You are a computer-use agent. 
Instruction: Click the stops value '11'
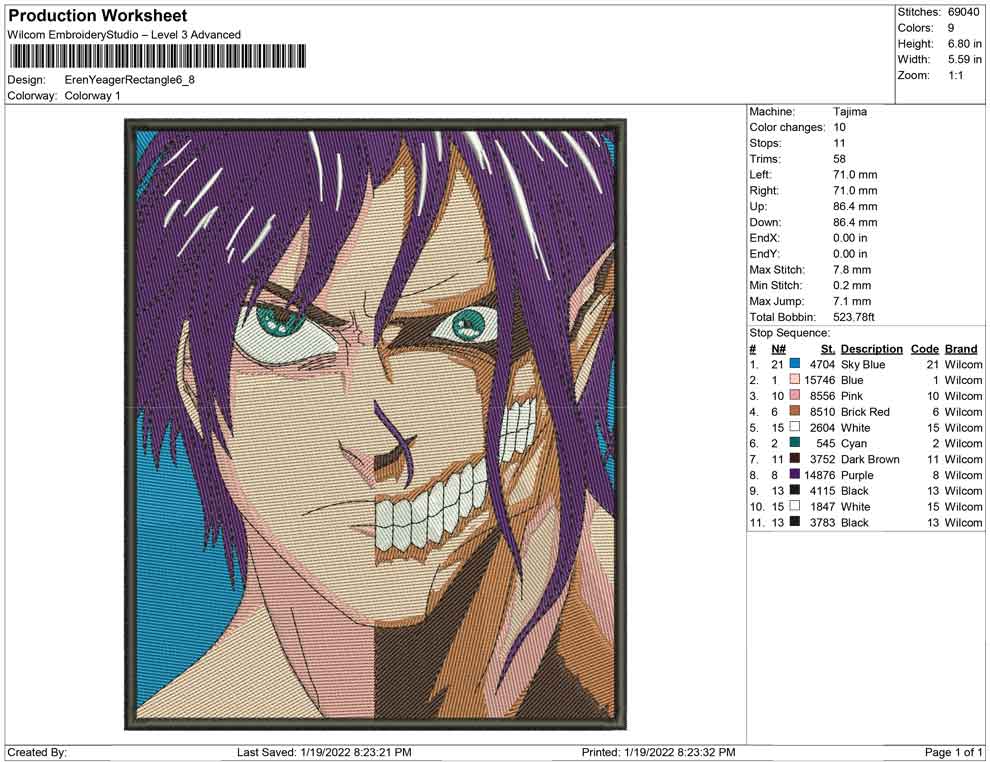[839, 143]
